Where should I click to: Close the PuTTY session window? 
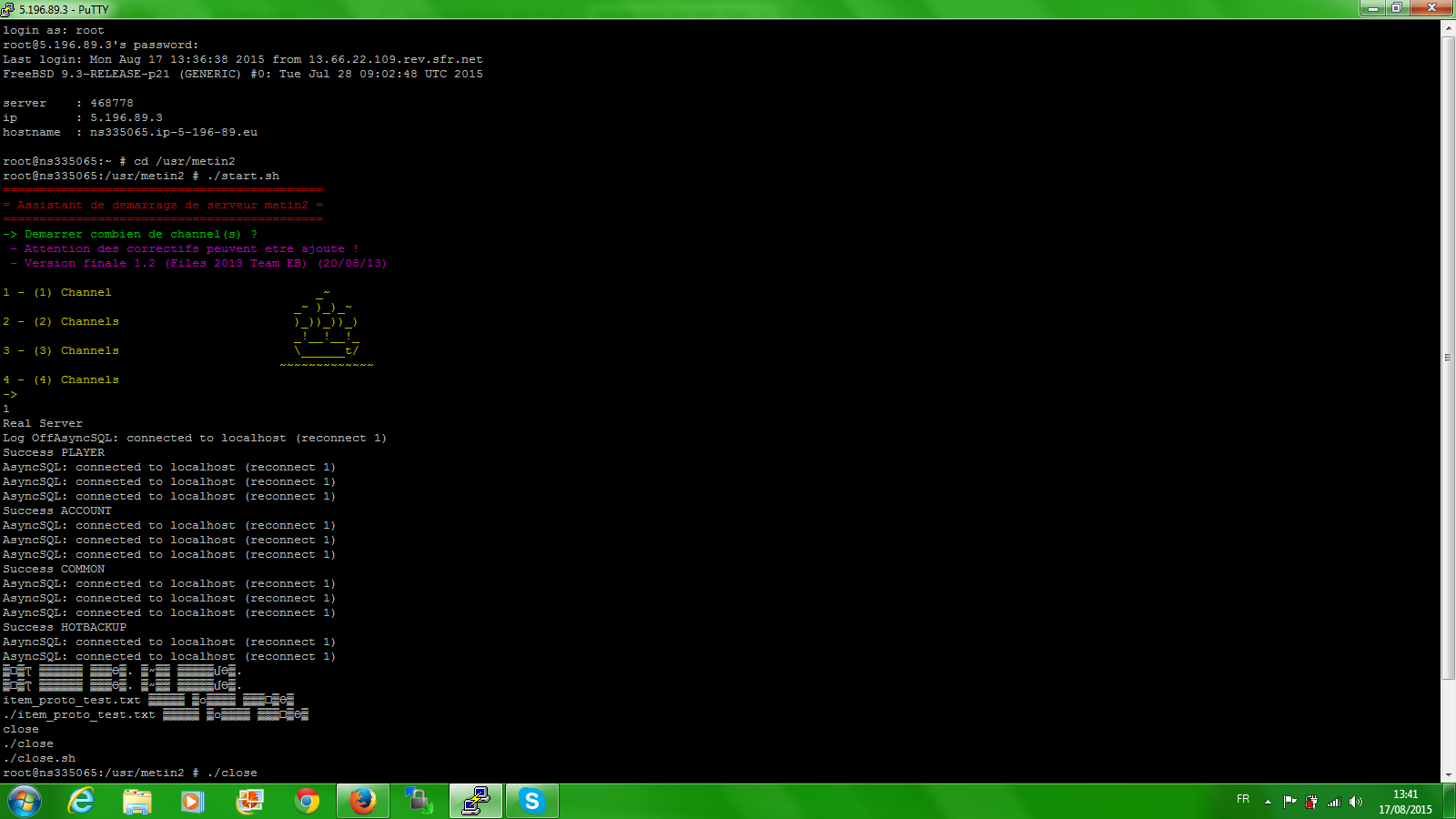[1431, 8]
